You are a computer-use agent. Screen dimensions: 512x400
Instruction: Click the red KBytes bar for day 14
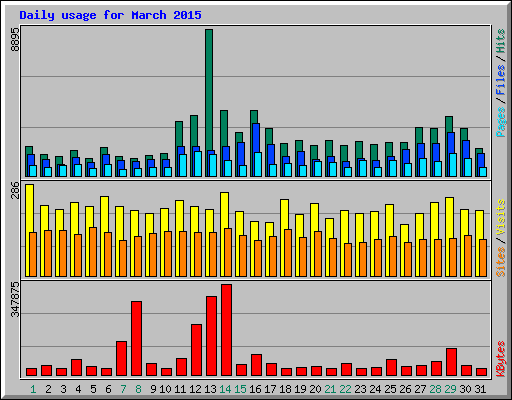[x=226, y=330]
